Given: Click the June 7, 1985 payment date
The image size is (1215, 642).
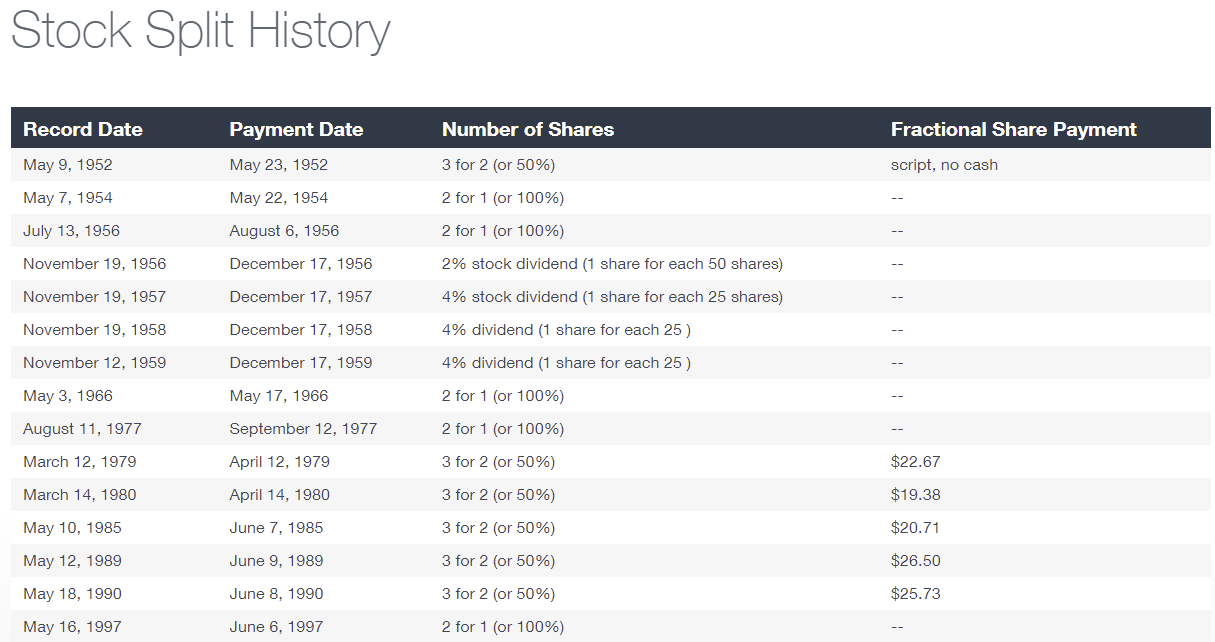Looking at the screenshot, I should tap(276, 528).
